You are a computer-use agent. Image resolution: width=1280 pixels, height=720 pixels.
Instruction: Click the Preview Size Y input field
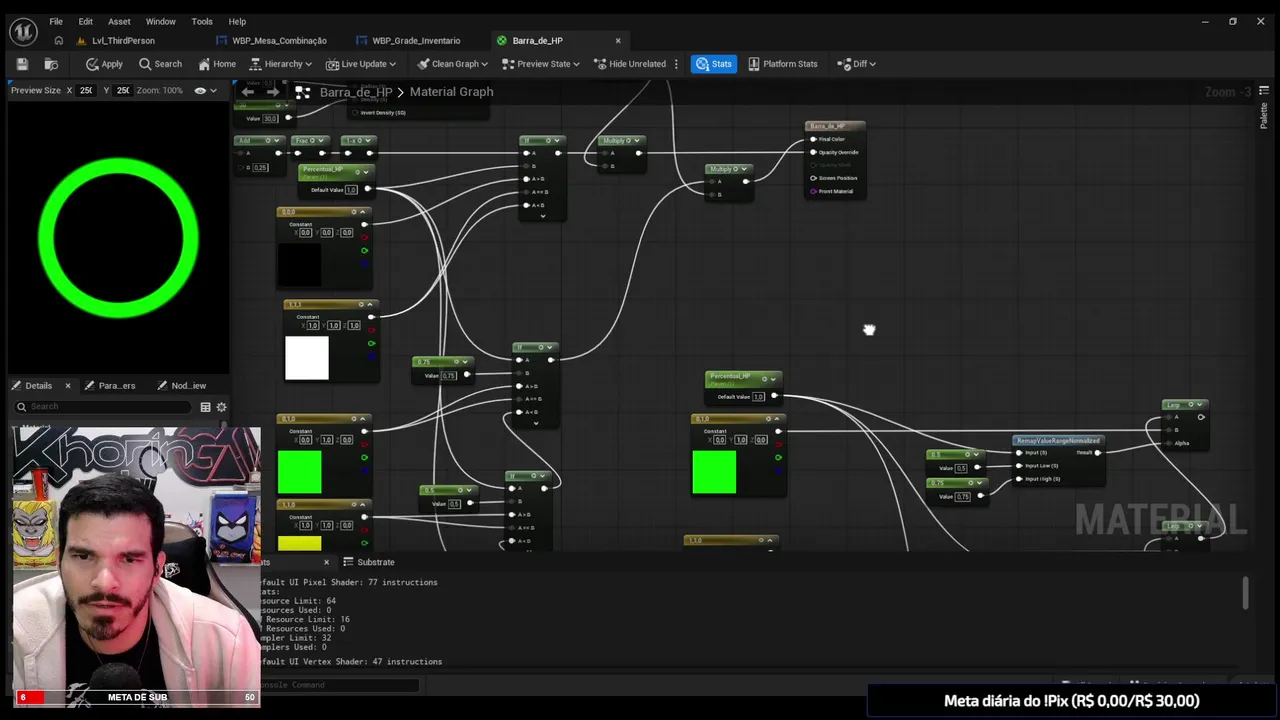coord(123,90)
